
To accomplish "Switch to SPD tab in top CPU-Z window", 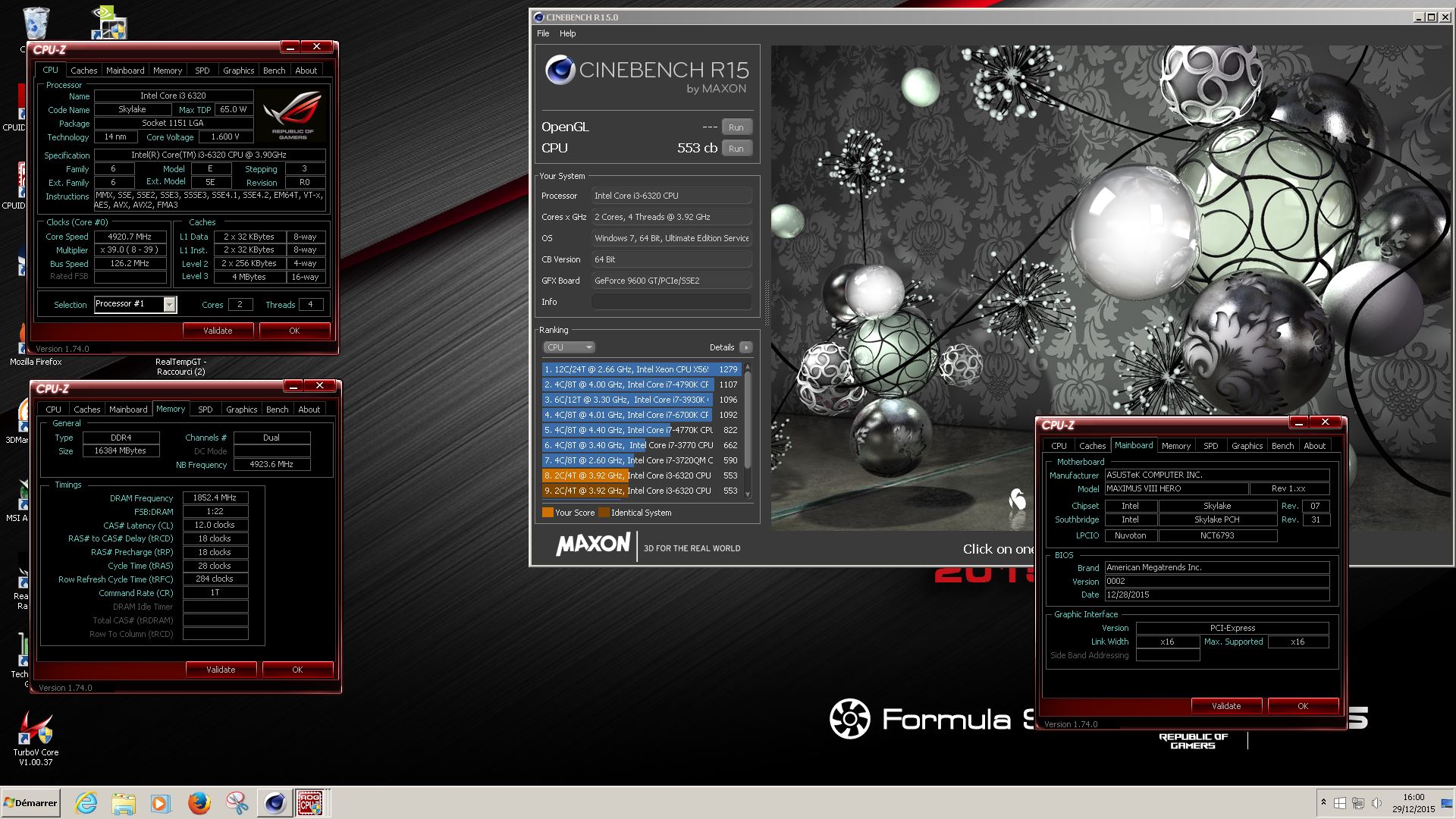I will [x=202, y=71].
